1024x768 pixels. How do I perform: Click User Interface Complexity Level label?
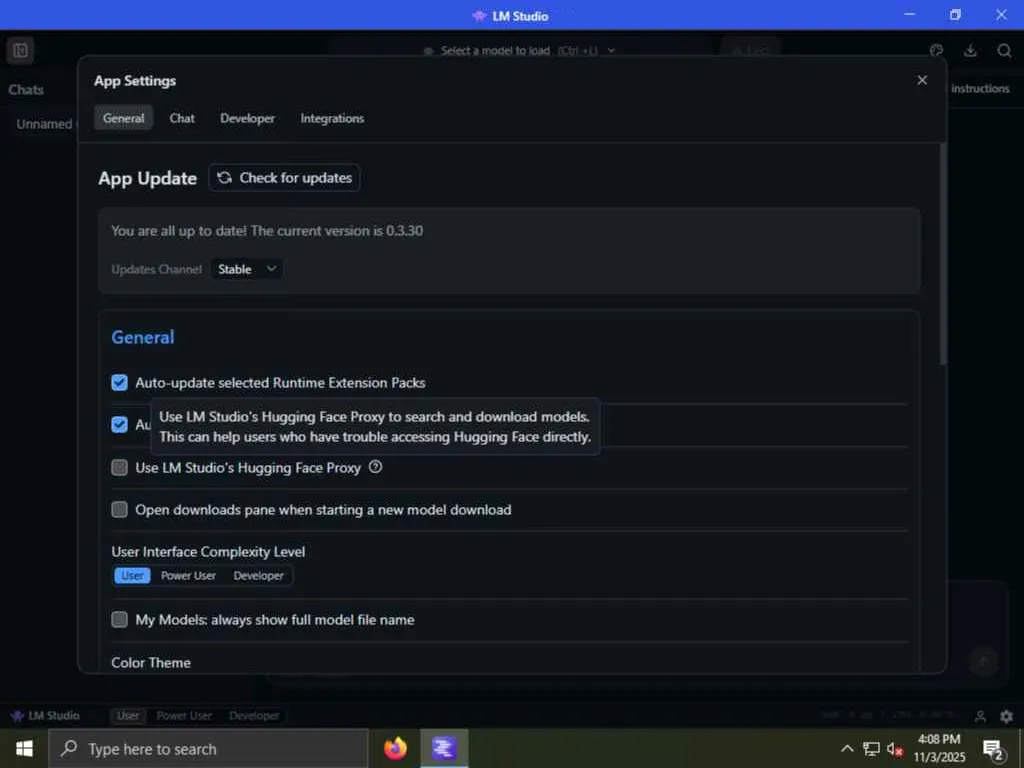pyautogui.click(x=208, y=552)
